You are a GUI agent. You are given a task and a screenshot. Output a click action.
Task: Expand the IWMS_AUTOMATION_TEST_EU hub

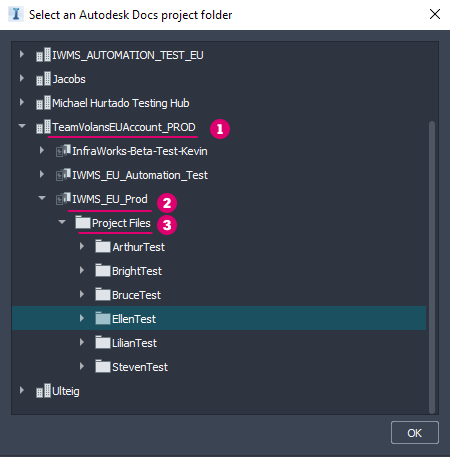click(x=22, y=54)
